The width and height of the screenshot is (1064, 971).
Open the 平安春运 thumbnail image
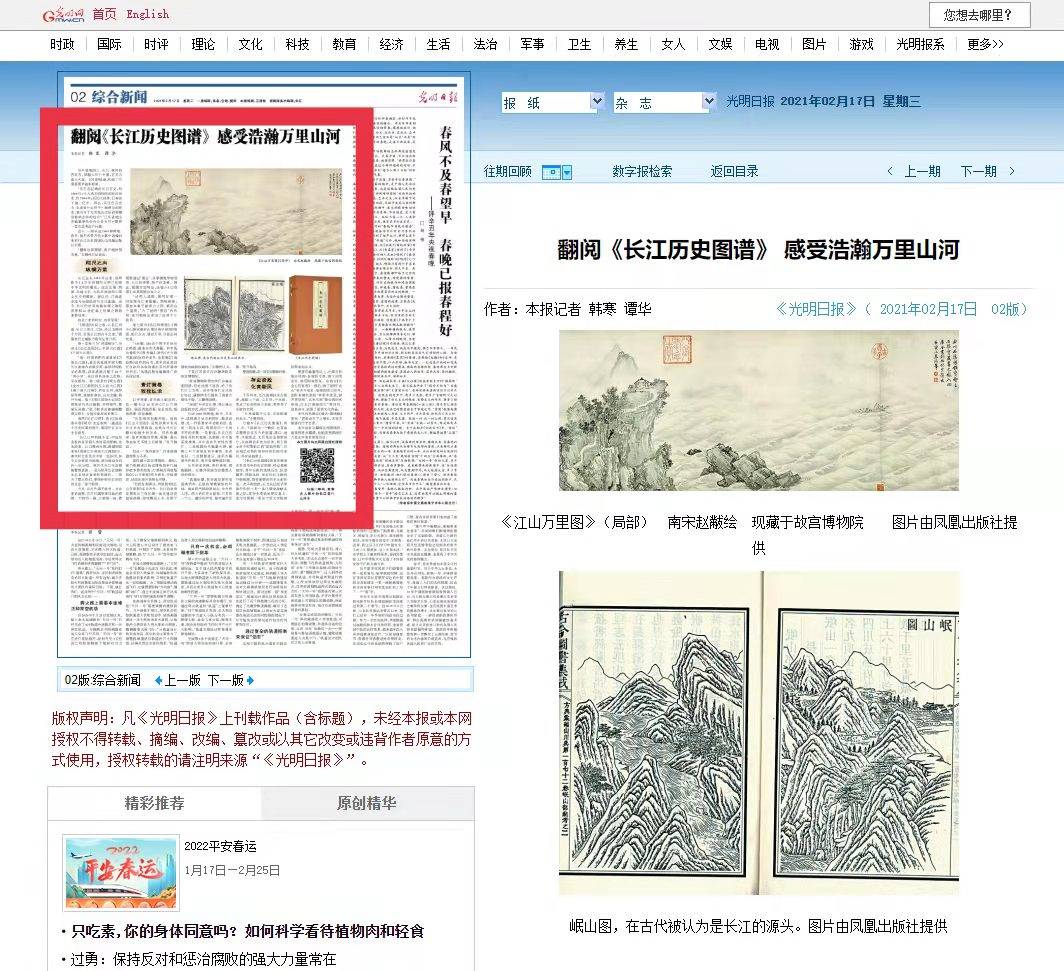(121, 873)
